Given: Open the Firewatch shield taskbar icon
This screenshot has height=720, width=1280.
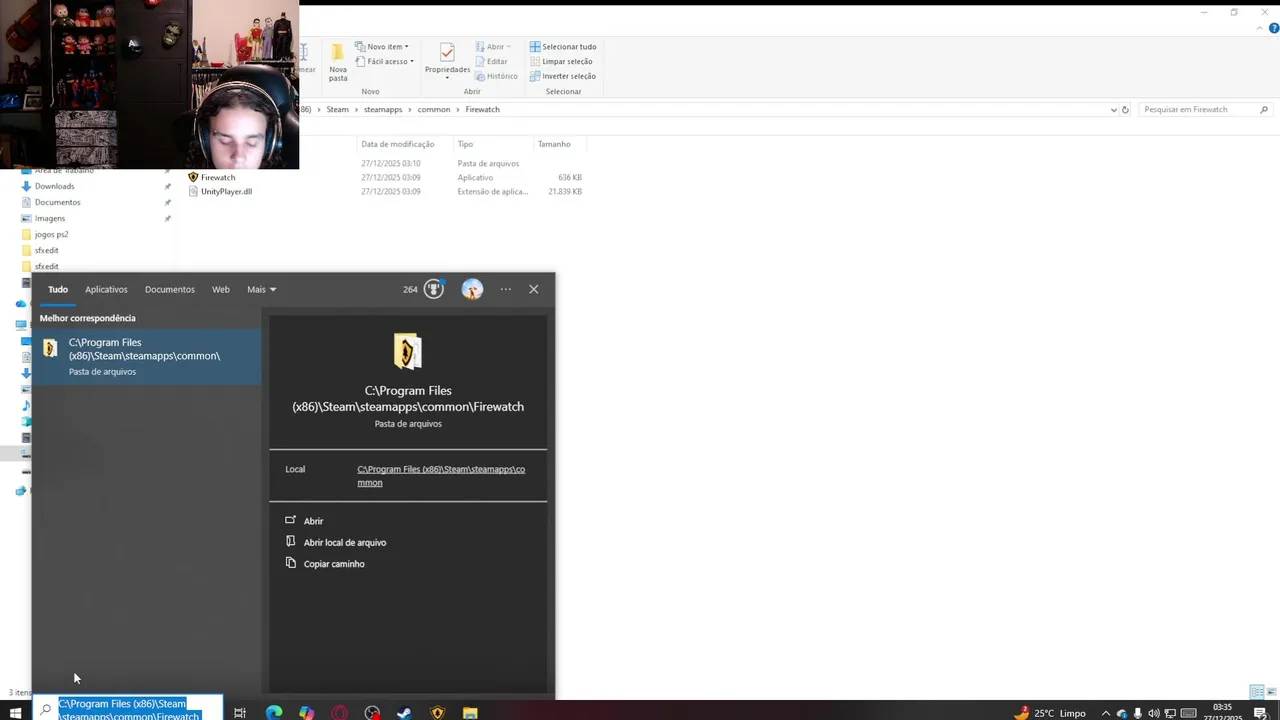Looking at the screenshot, I should (437, 713).
